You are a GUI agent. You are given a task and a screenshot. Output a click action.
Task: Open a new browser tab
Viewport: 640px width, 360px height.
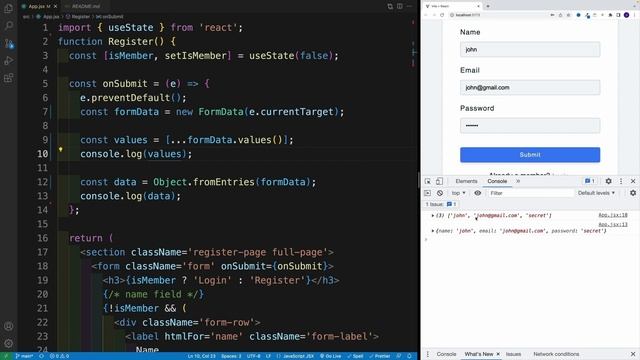[488, 6]
